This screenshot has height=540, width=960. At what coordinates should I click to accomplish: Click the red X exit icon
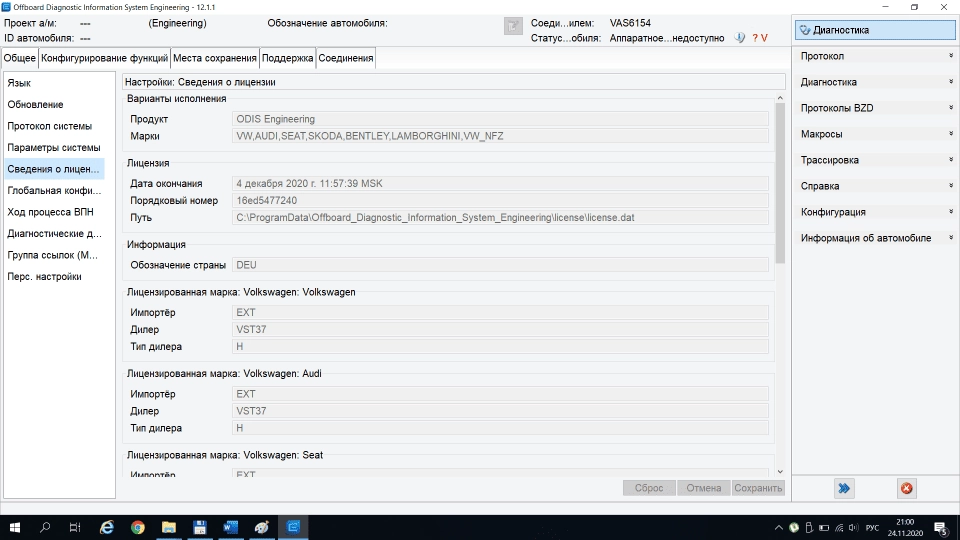point(907,488)
